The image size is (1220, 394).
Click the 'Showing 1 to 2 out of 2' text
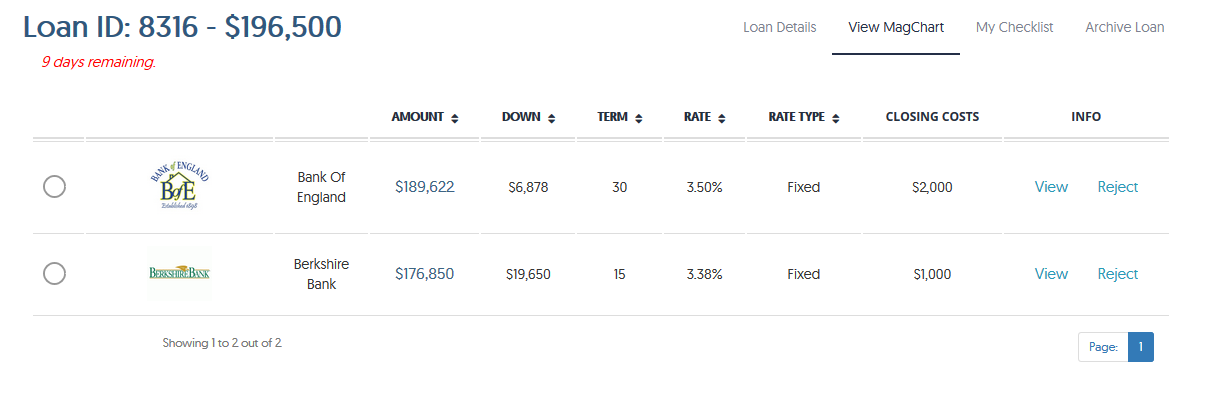pos(222,343)
